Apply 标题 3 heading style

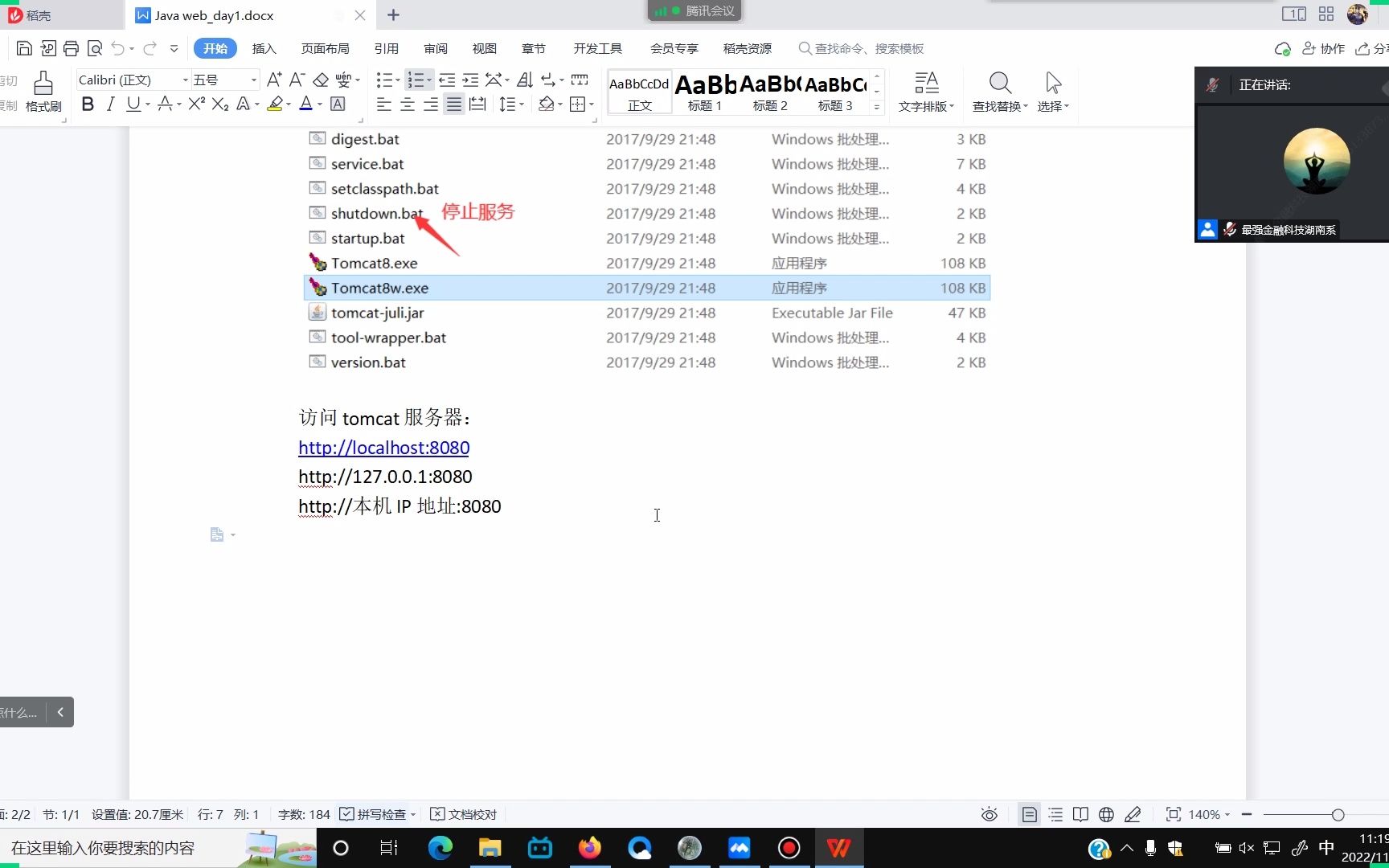[835, 92]
